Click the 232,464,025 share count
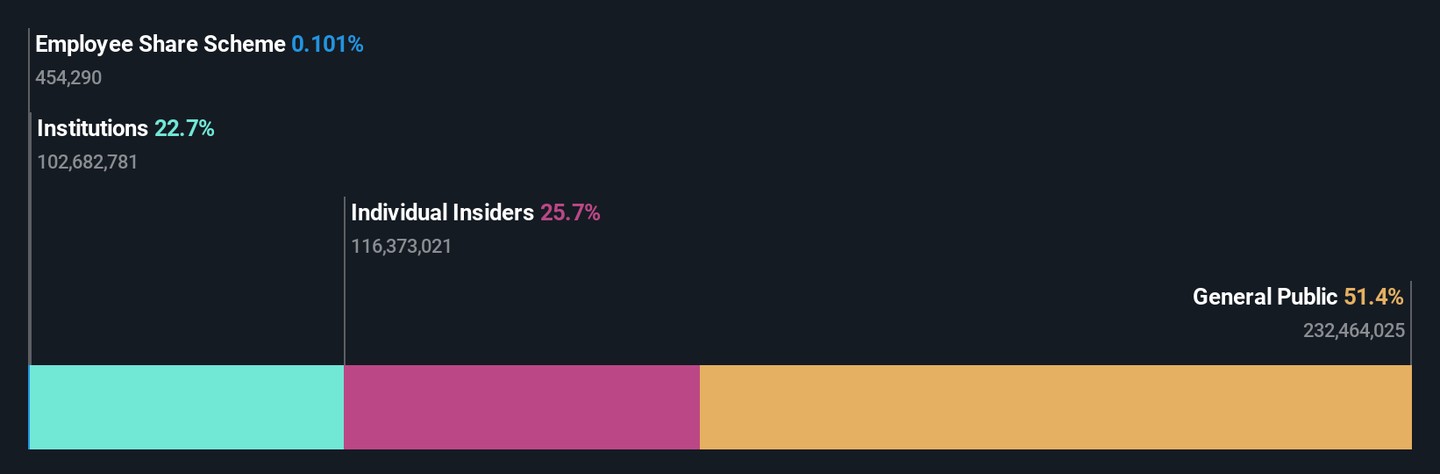Viewport: 1440px width, 474px height. [x=1354, y=331]
